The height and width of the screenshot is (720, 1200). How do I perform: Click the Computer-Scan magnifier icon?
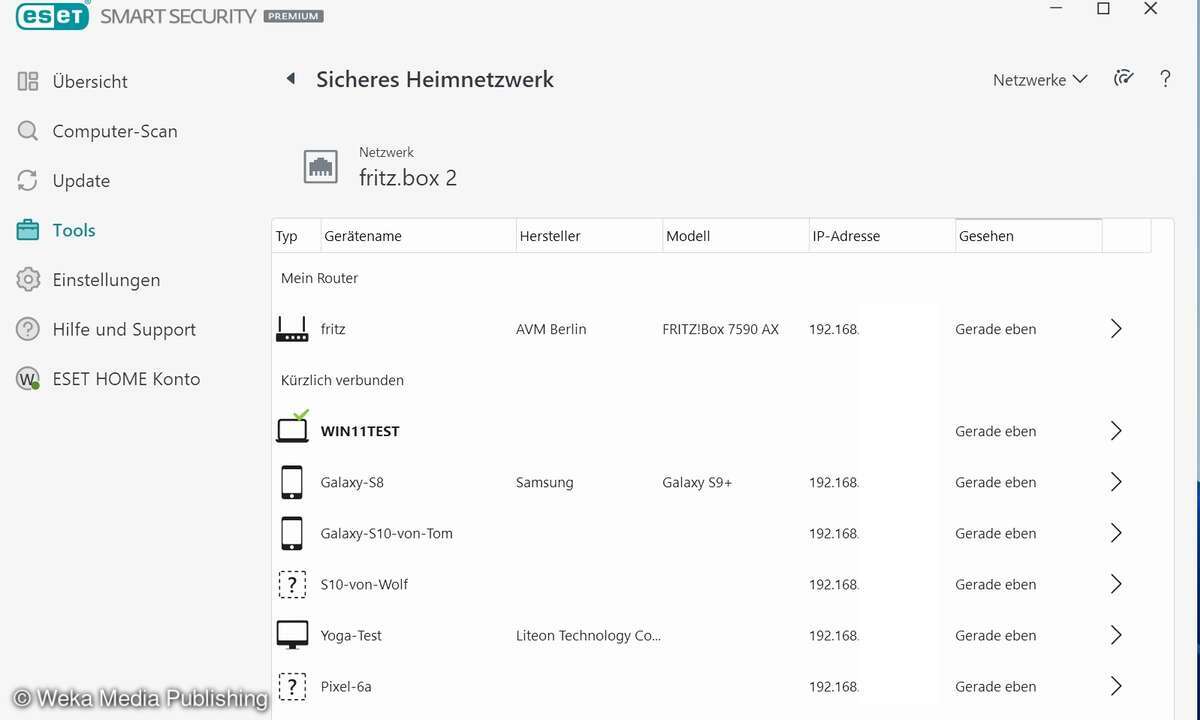(28, 131)
